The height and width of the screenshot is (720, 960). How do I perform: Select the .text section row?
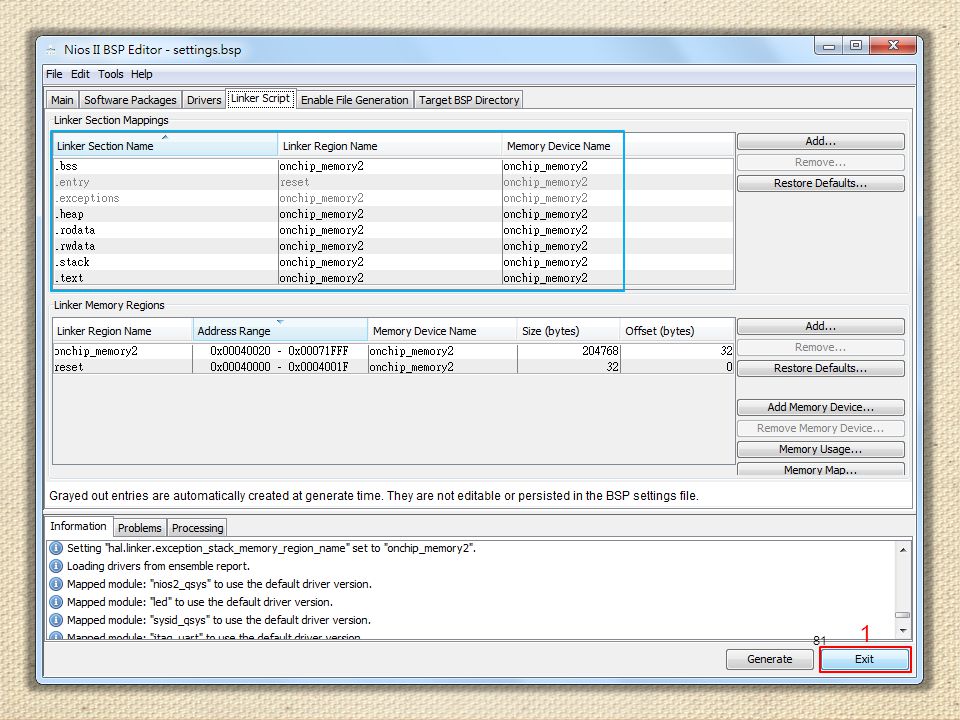click(x=393, y=278)
